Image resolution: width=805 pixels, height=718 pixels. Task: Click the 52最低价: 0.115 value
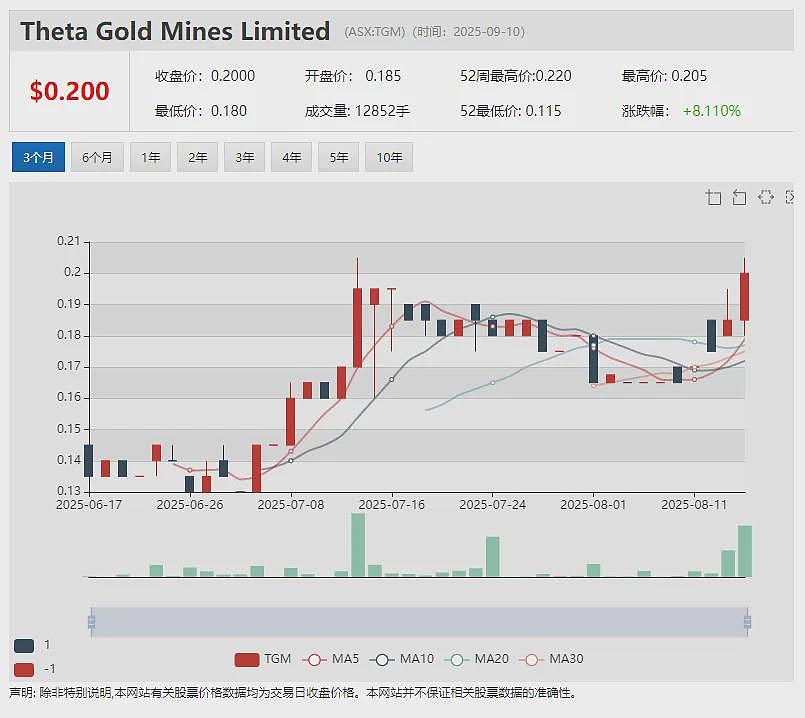pyautogui.click(x=510, y=111)
